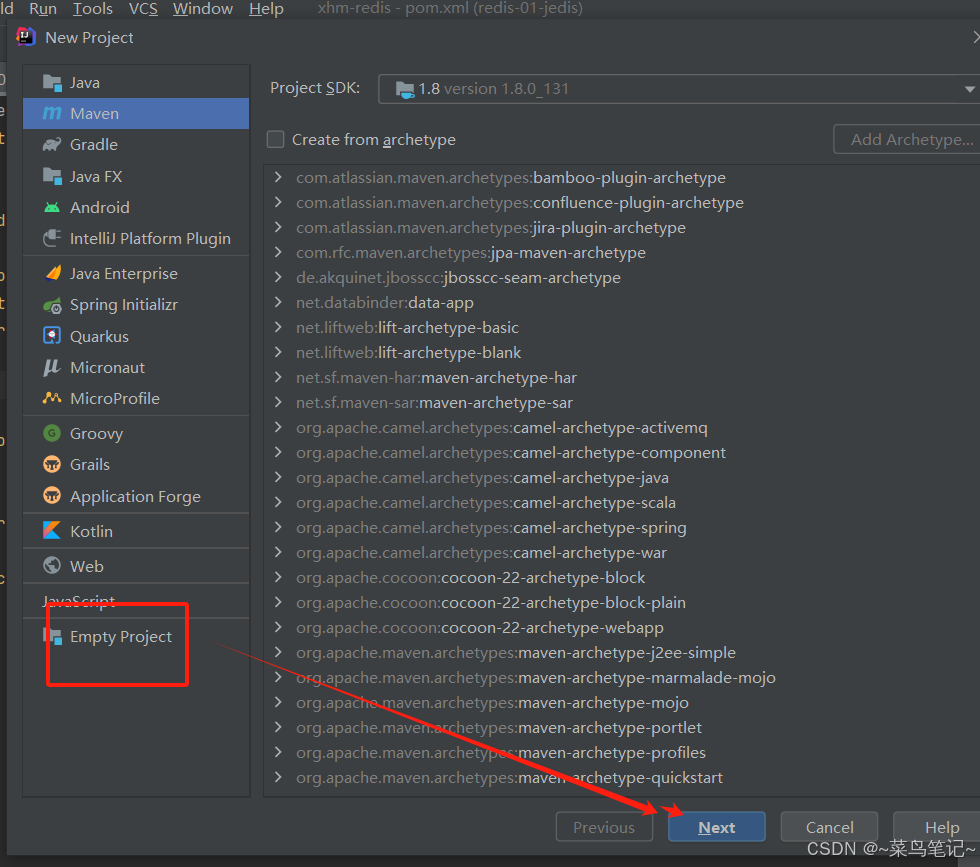Pick the Groovy green icon
This screenshot has width=980, height=867.
[x=52, y=433]
